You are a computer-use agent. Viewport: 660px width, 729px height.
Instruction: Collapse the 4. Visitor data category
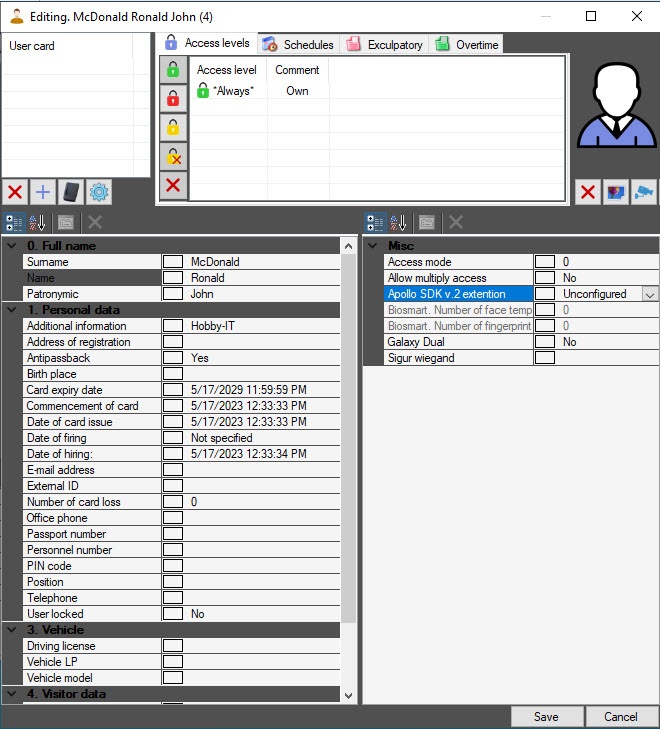[12, 694]
